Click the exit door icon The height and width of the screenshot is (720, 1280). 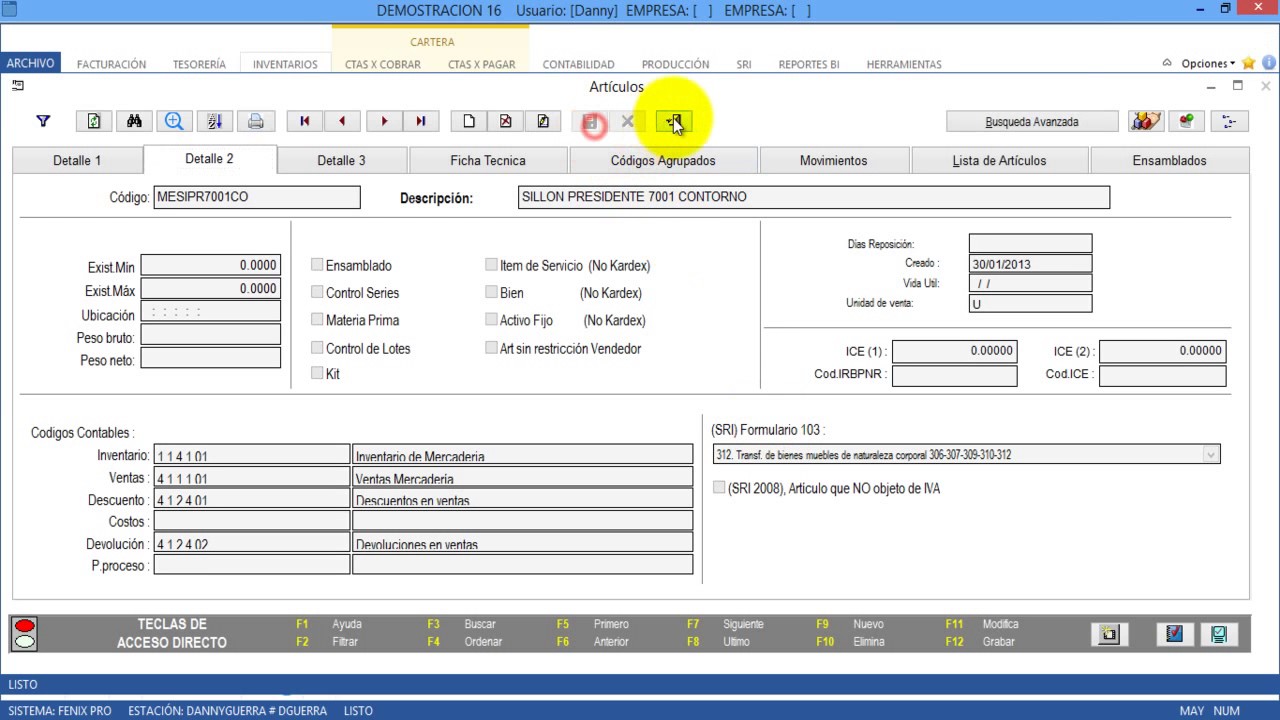point(674,122)
